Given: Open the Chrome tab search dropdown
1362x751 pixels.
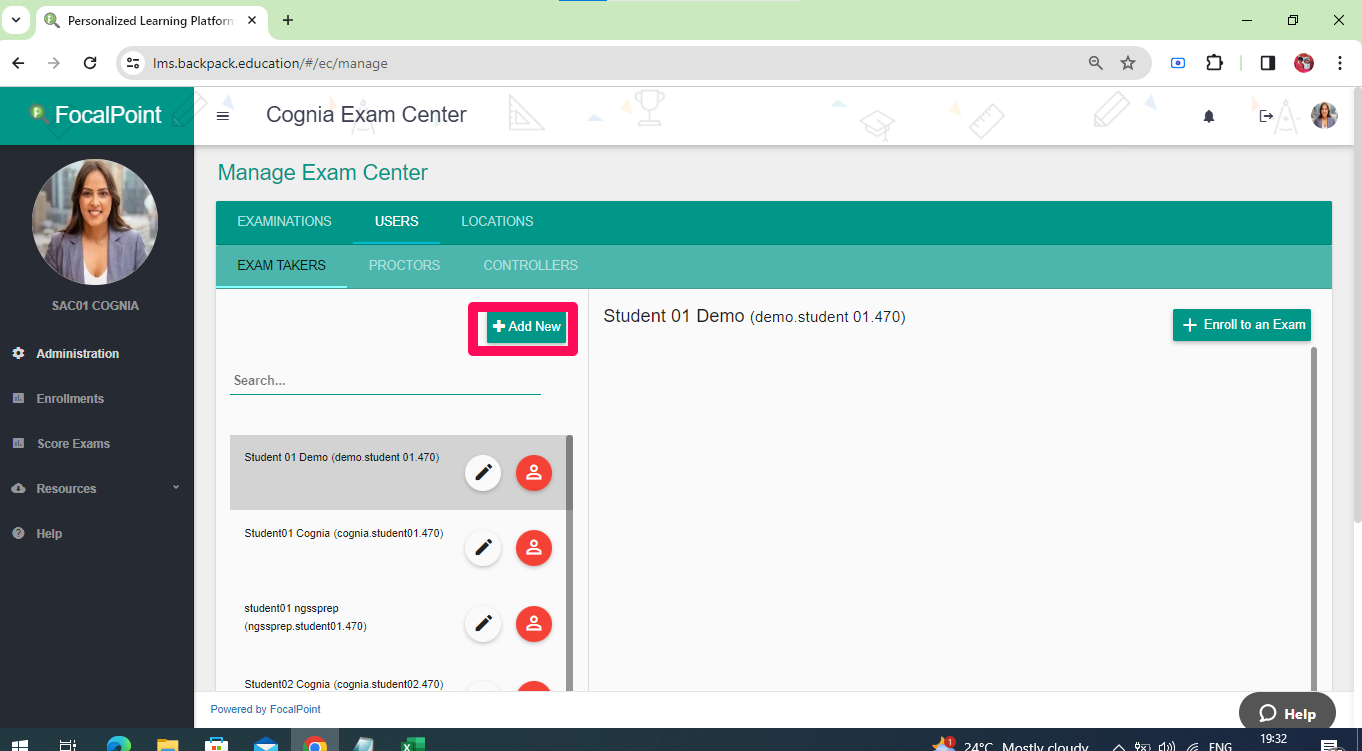Looking at the screenshot, I should [16, 20].
